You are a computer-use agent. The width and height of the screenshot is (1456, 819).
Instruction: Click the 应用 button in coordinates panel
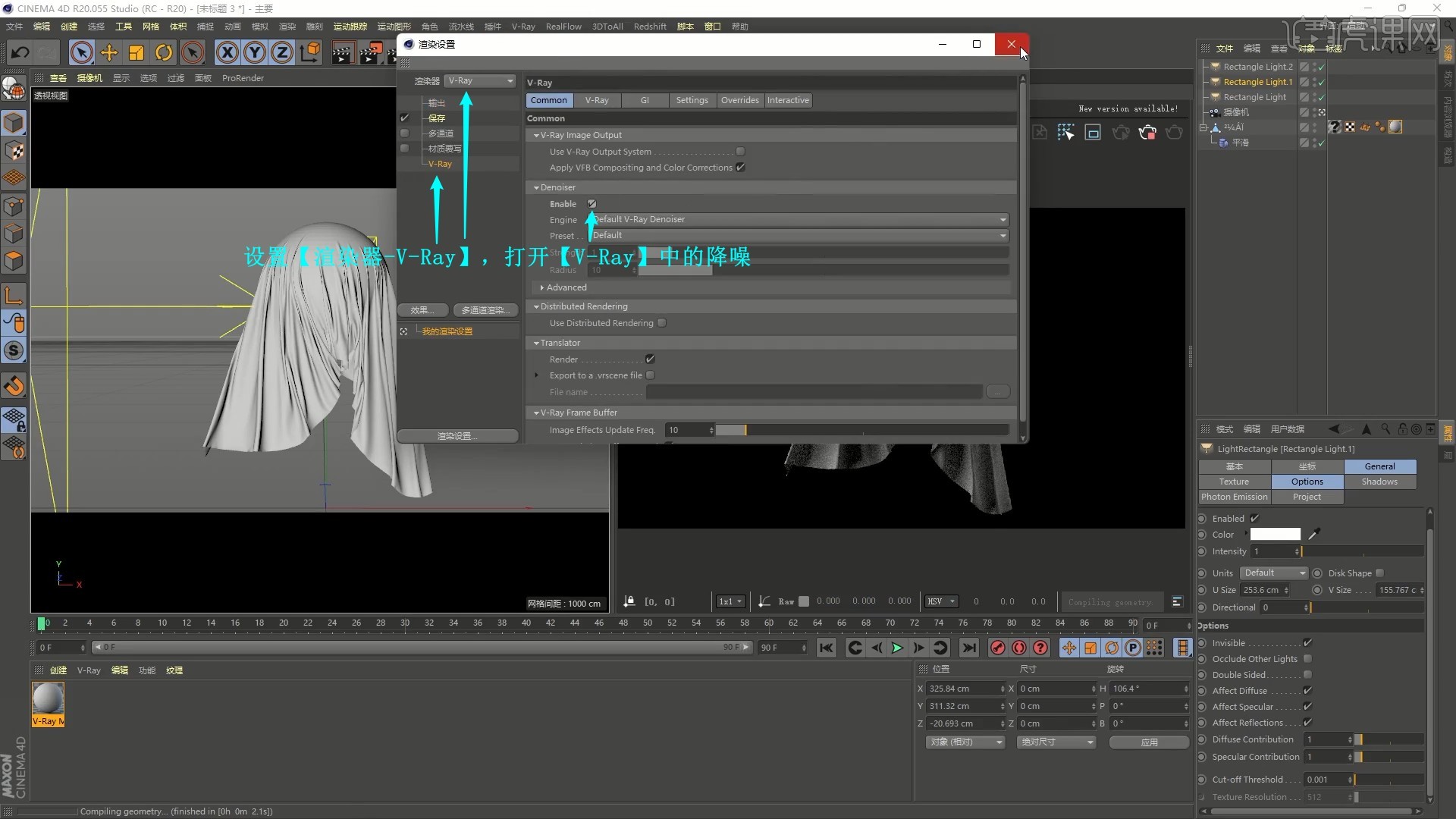click(x=1148, y=742)
